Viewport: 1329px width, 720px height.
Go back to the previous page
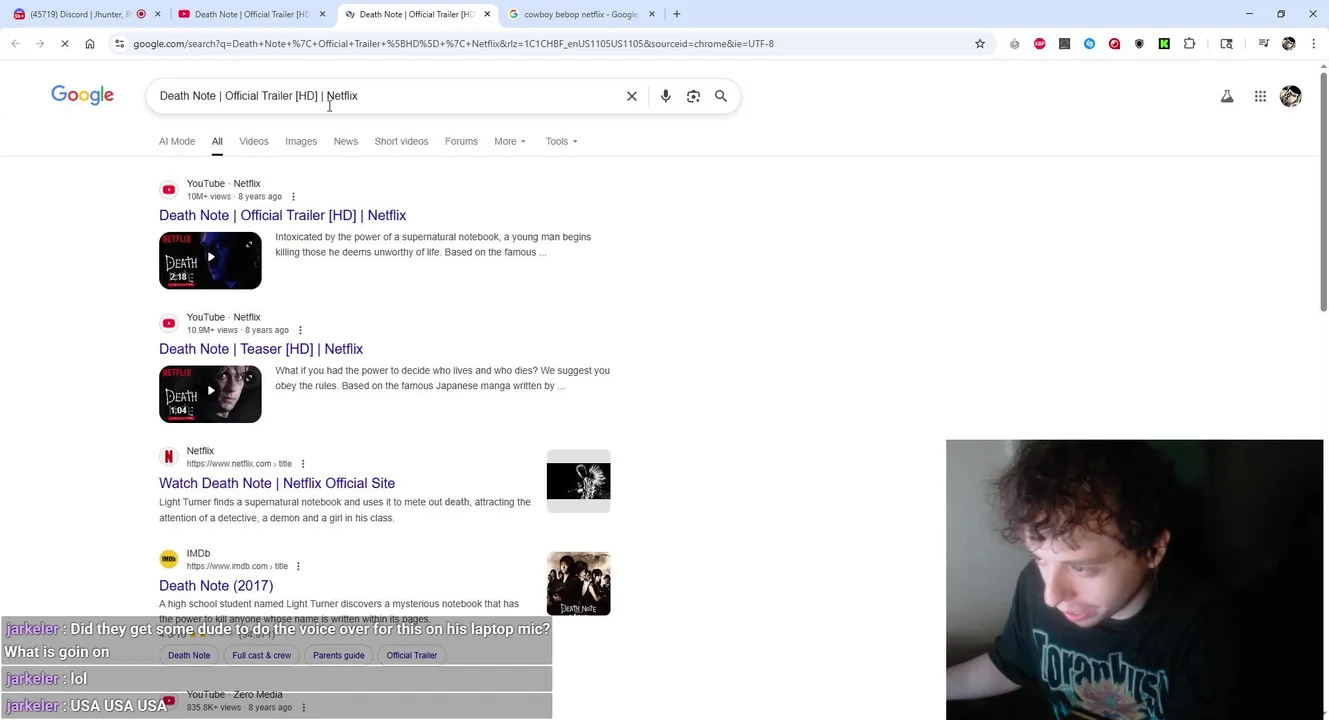pyautogui.click(x=15, y=44)
